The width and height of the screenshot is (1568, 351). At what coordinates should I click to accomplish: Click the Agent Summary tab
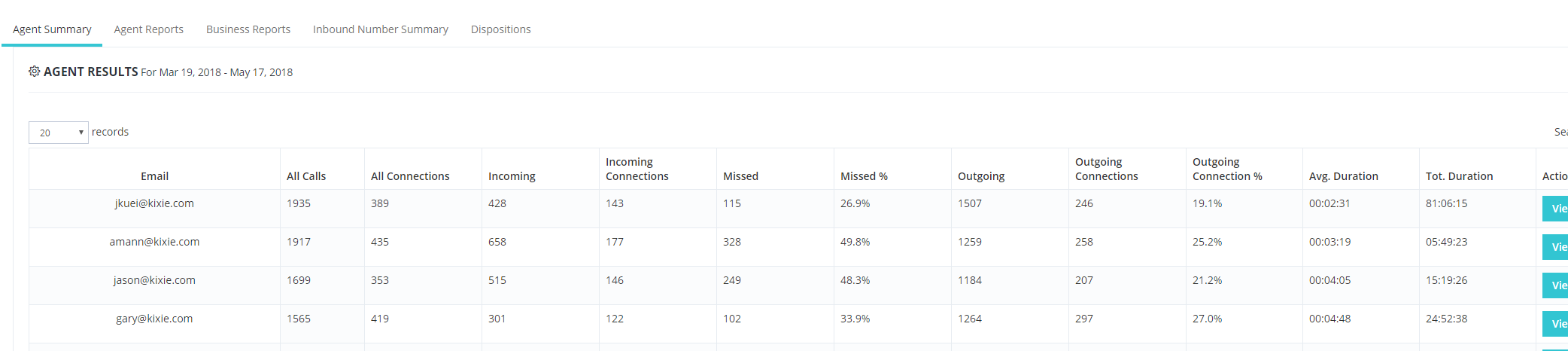52,29
